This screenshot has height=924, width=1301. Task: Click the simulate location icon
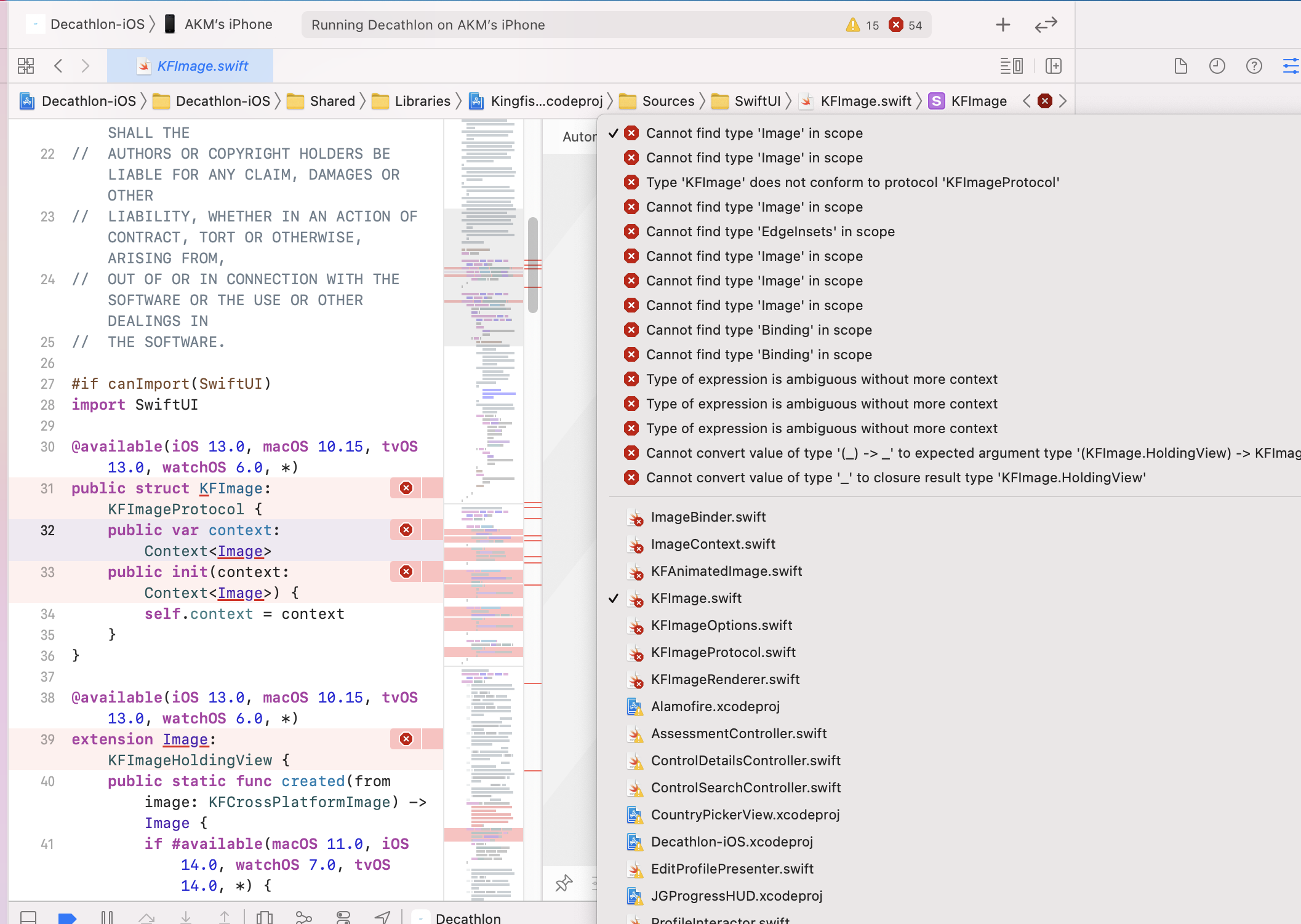pos(383,917)
